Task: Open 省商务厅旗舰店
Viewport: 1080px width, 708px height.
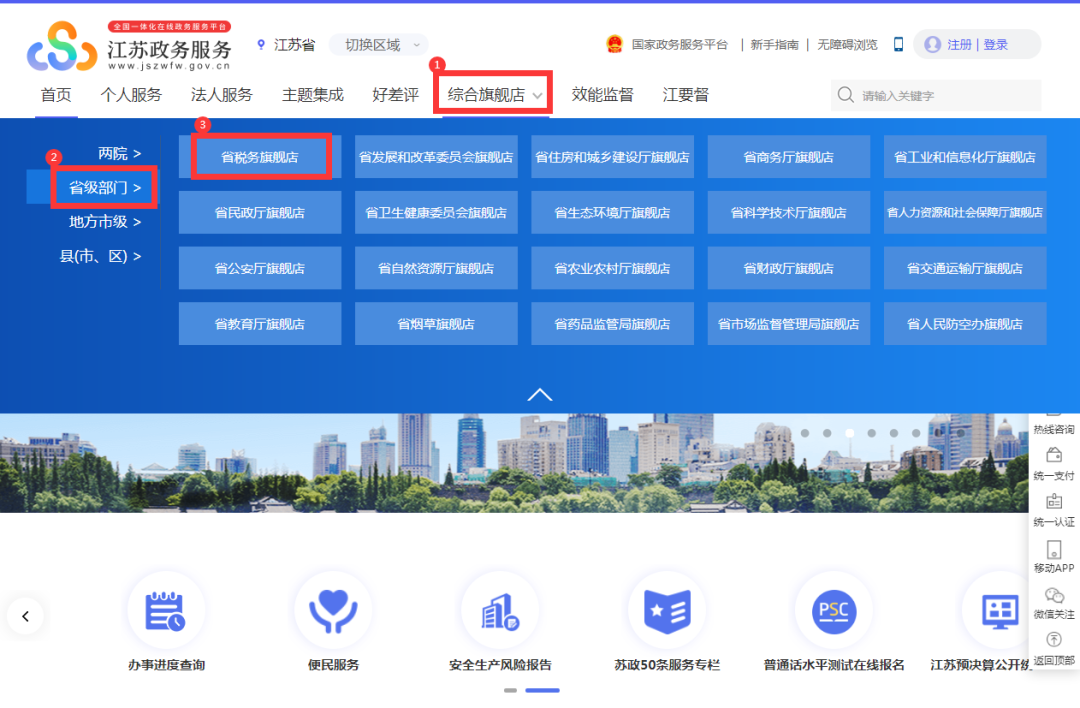Action: pos(789,157)
